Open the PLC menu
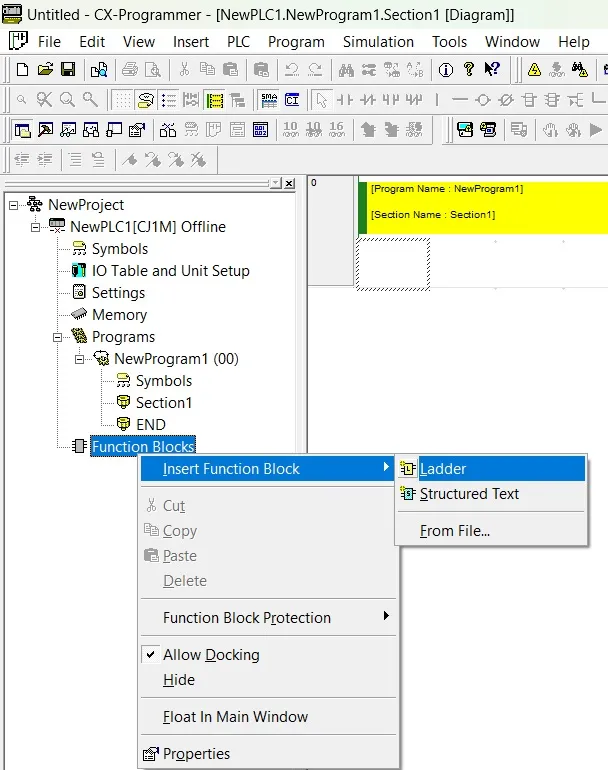Screen dimensions: 608x770 238,42
